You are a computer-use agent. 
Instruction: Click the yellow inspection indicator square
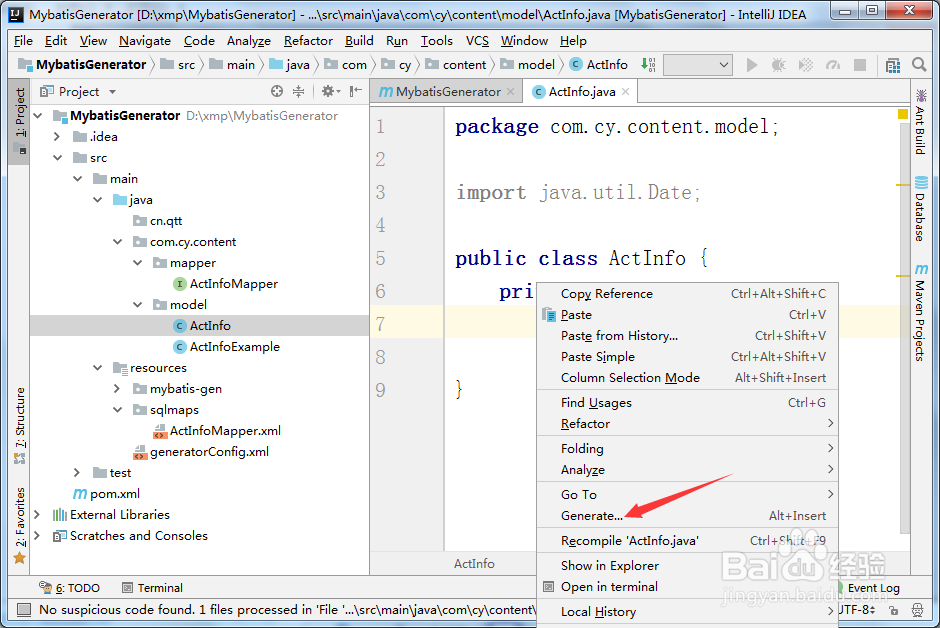click(903, 114)
